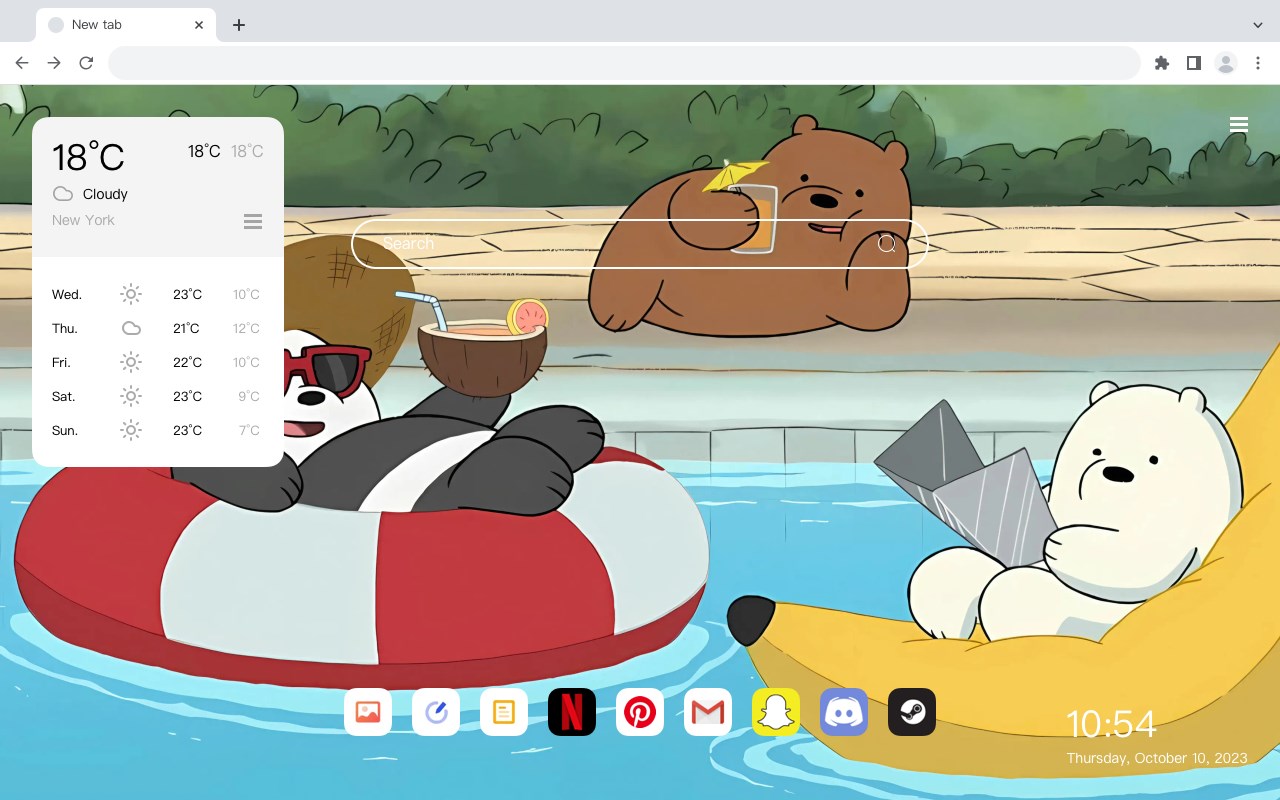Select the New tab tab
The height and width of the screenshot is (800, 1280).
(x=126, y=25)
